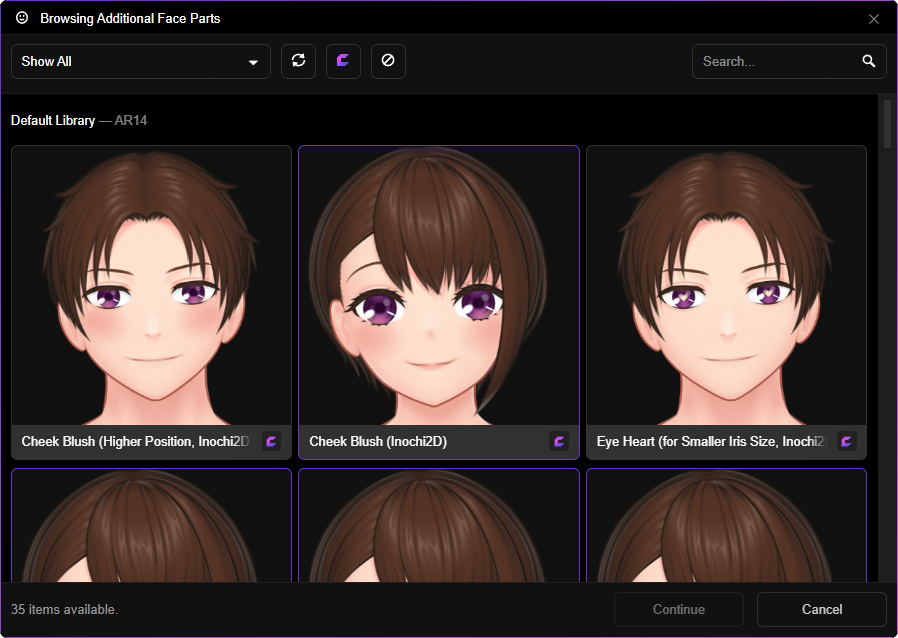Click the smiley face icon in title bar

(x=22, y=18)
